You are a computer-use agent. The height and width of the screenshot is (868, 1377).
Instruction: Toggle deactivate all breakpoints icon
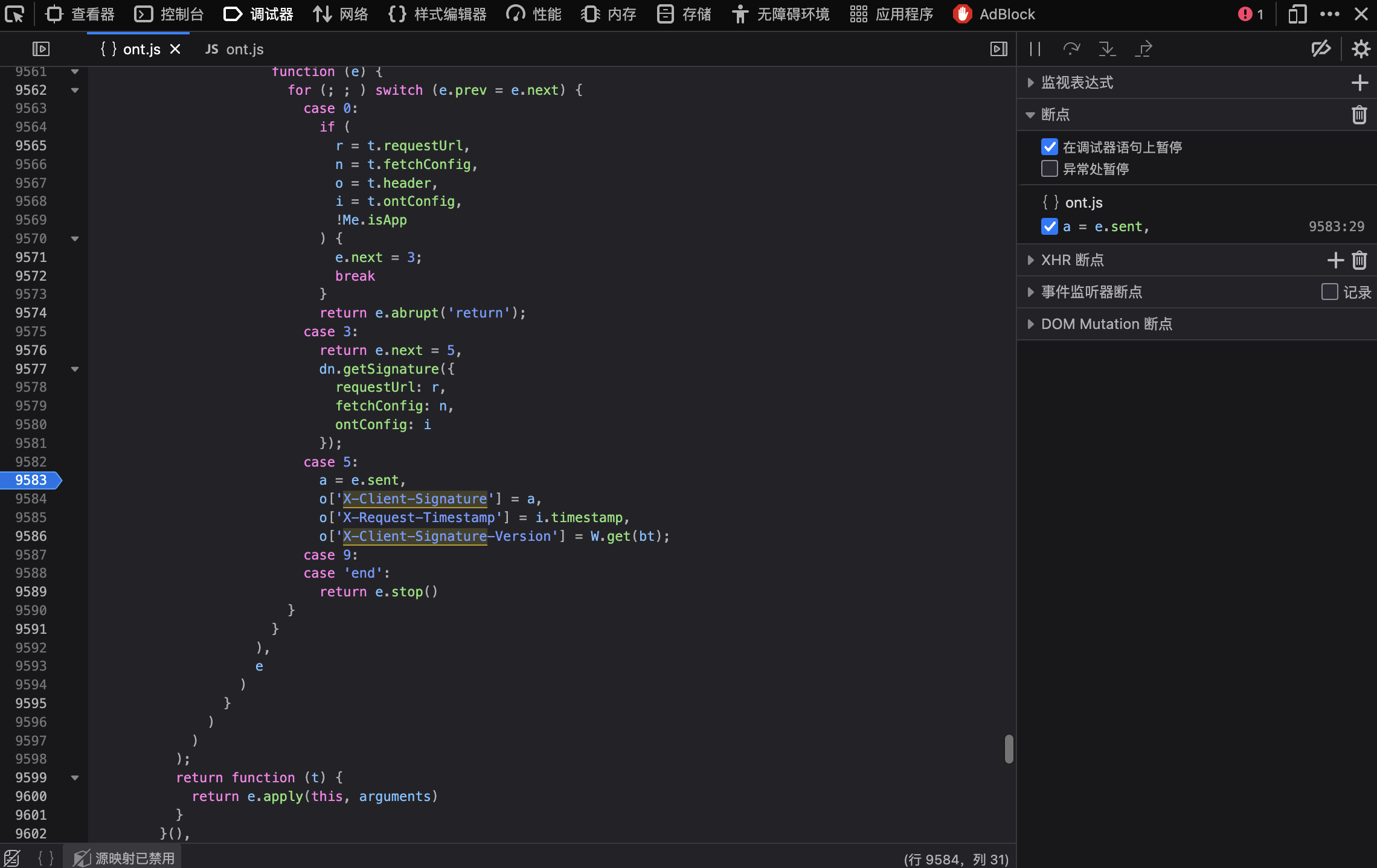coord(1321,49)
